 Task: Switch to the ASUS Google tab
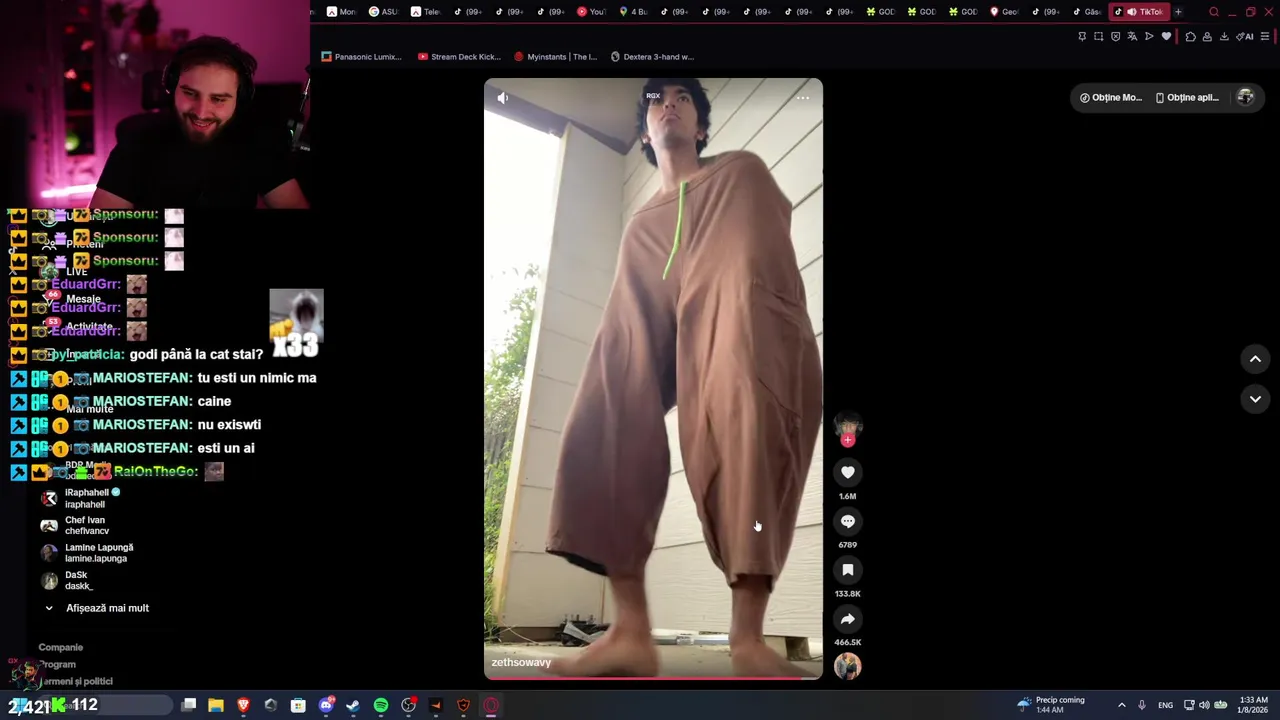pyautogui.click(x=383, y=12)
